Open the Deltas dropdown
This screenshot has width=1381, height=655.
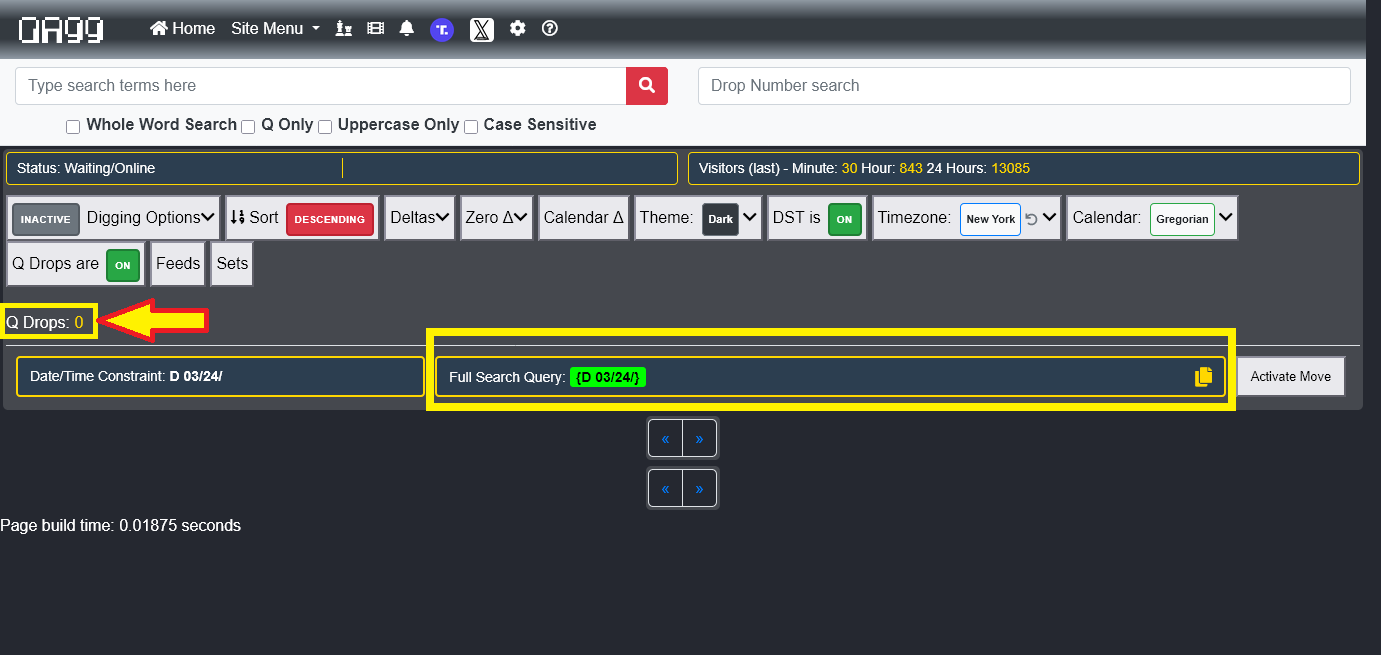[419, 218]
